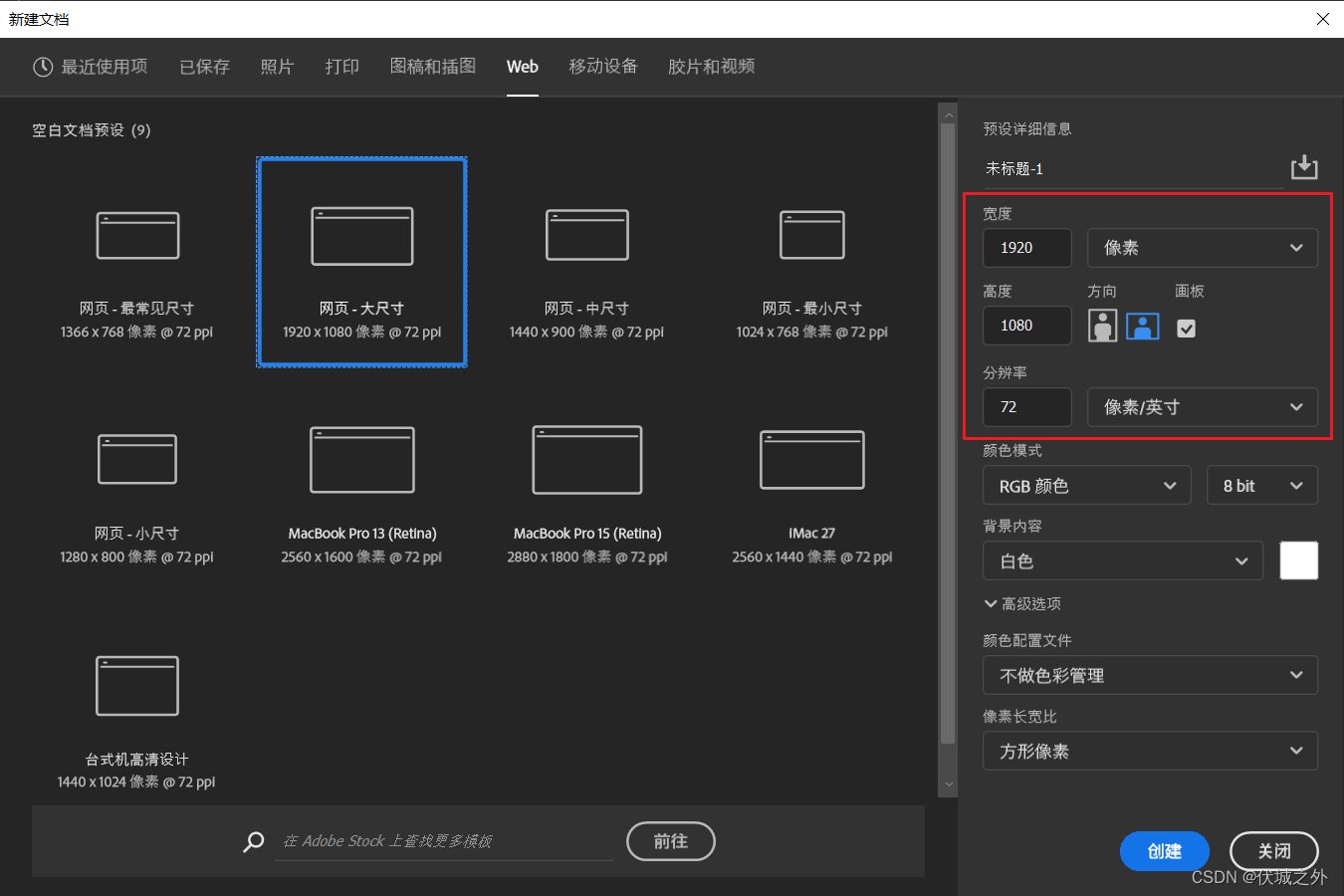Screen dimensions: 1344x896
Task: Open the 背景内容 dropdown
Action: click(x=1123, y=560)
